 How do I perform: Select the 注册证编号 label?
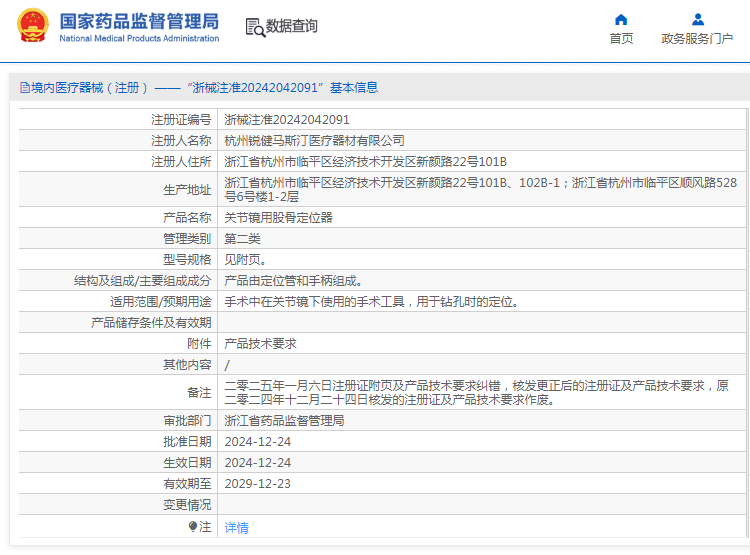(x=181, y=120)
